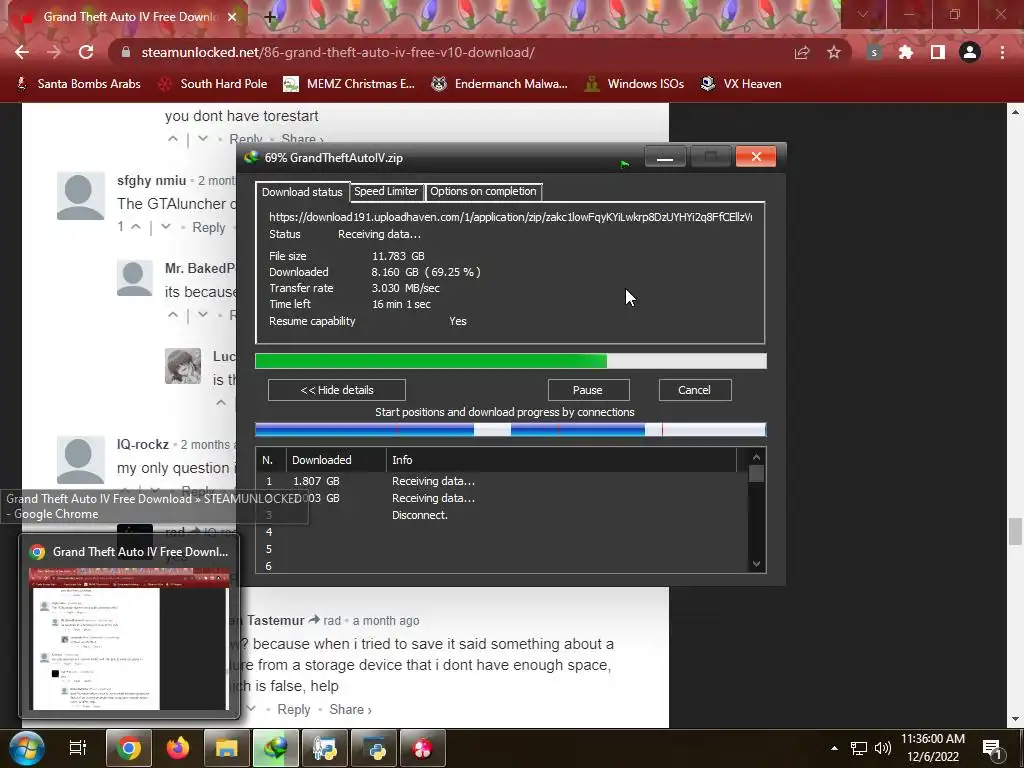Open the network tray icon
Image resolution: width=1024 pixels, height=768 pixels.
(859, 748)
